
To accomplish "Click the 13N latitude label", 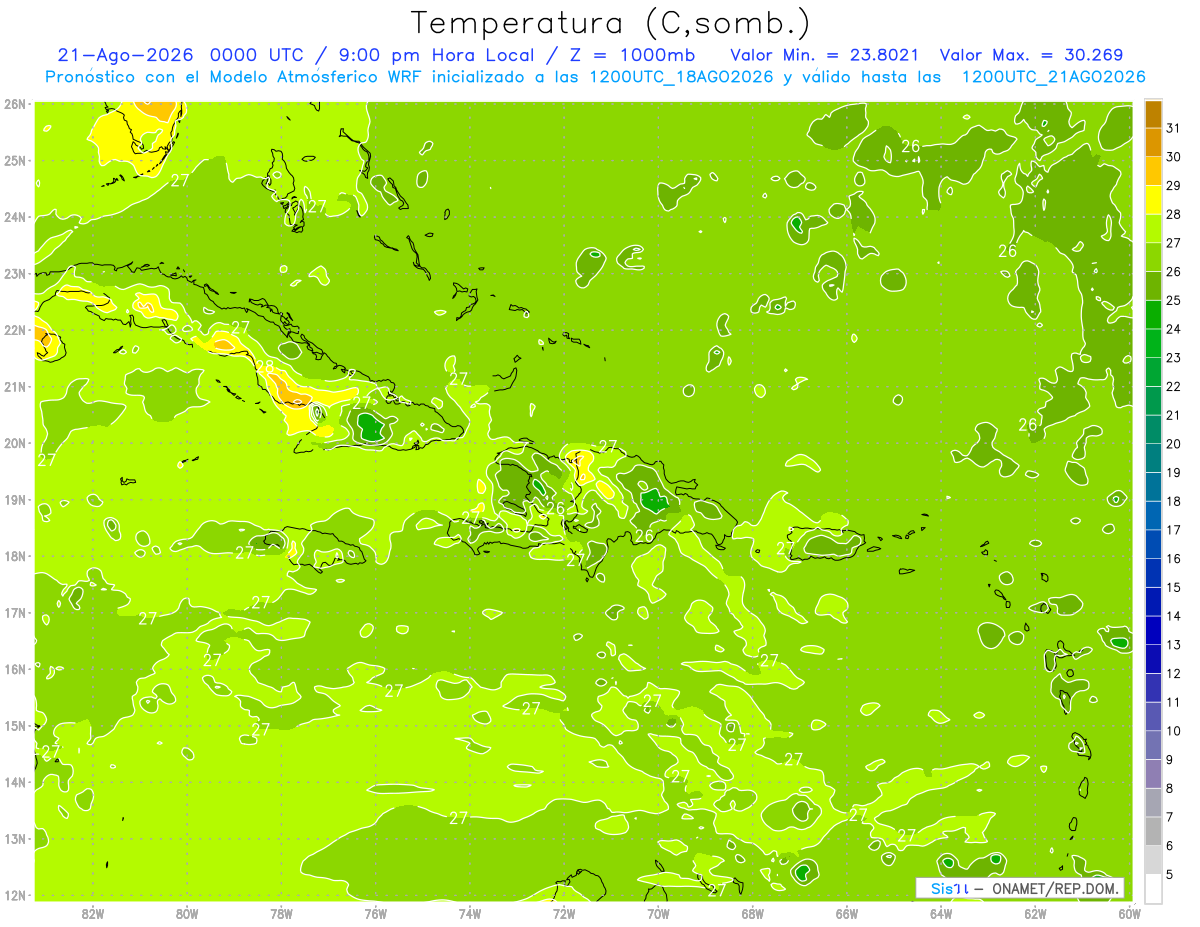I will 15,839.
